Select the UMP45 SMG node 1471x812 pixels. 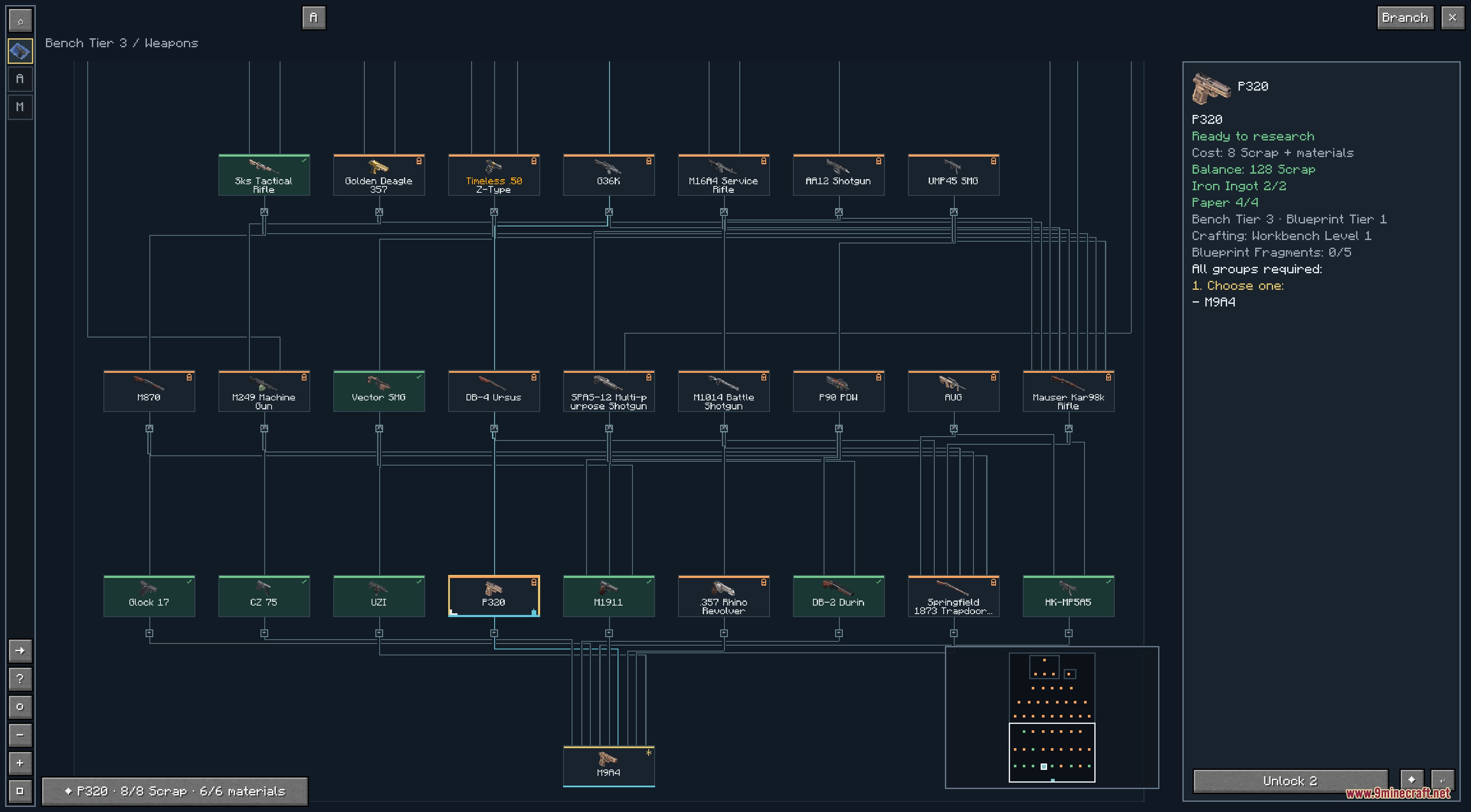[953, 175]
